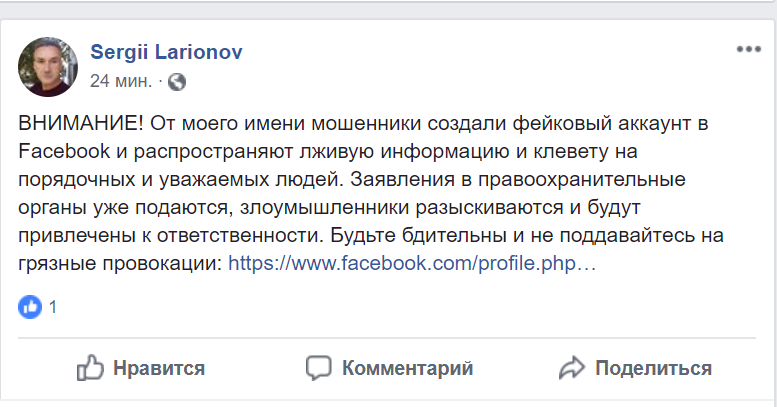Open the three-dot post options menu

pyautogui.click(x=749, y=49)
